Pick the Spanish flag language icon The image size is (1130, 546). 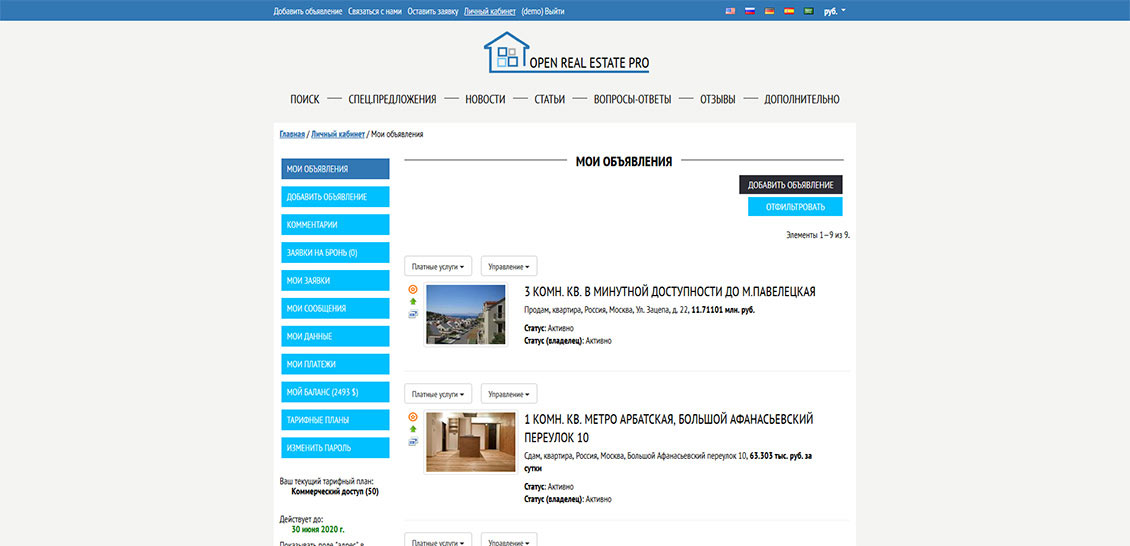pos(788,11)
